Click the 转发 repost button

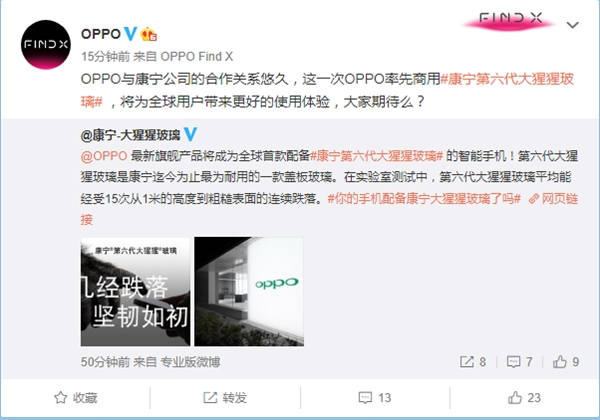(x=225, y=398)
